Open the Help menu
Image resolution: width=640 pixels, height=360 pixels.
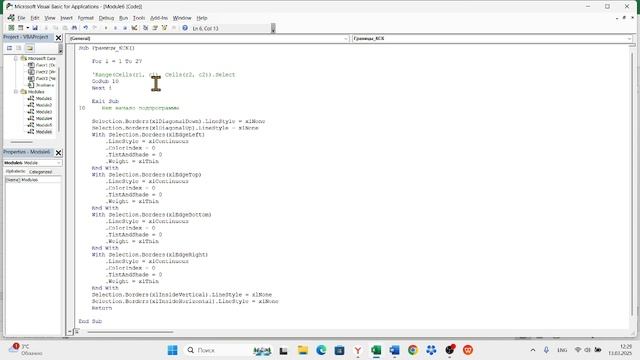pos(202,18)
